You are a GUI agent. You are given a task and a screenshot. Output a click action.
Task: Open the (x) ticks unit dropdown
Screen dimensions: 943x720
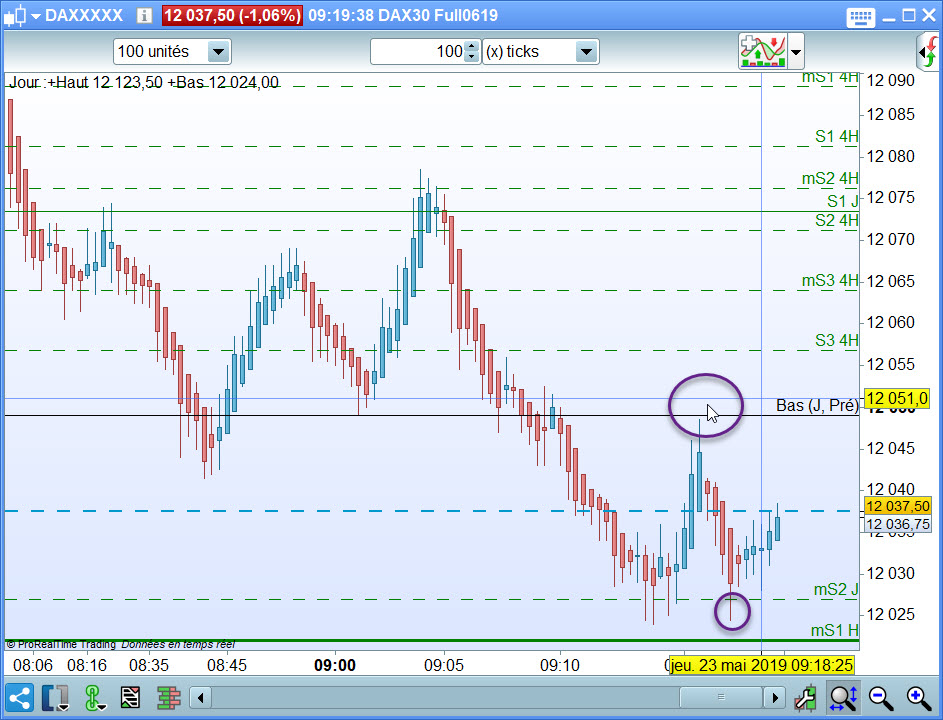(541, 52)
